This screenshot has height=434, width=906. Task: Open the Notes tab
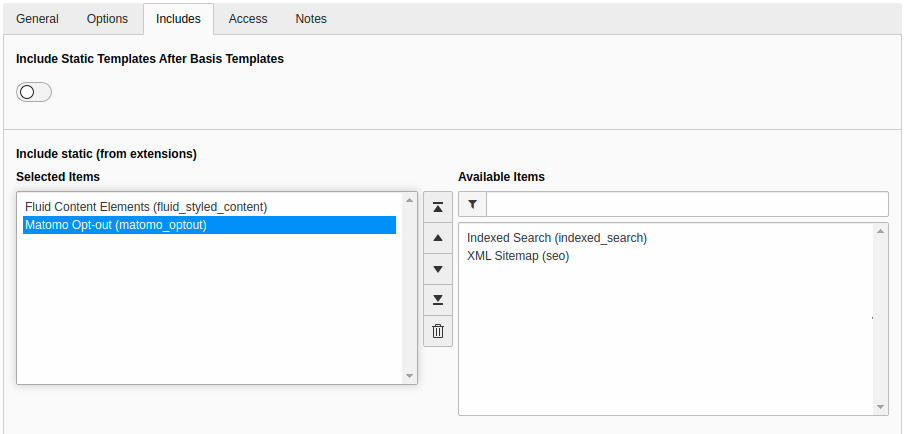pyautogui.click(x=311, y=18)
